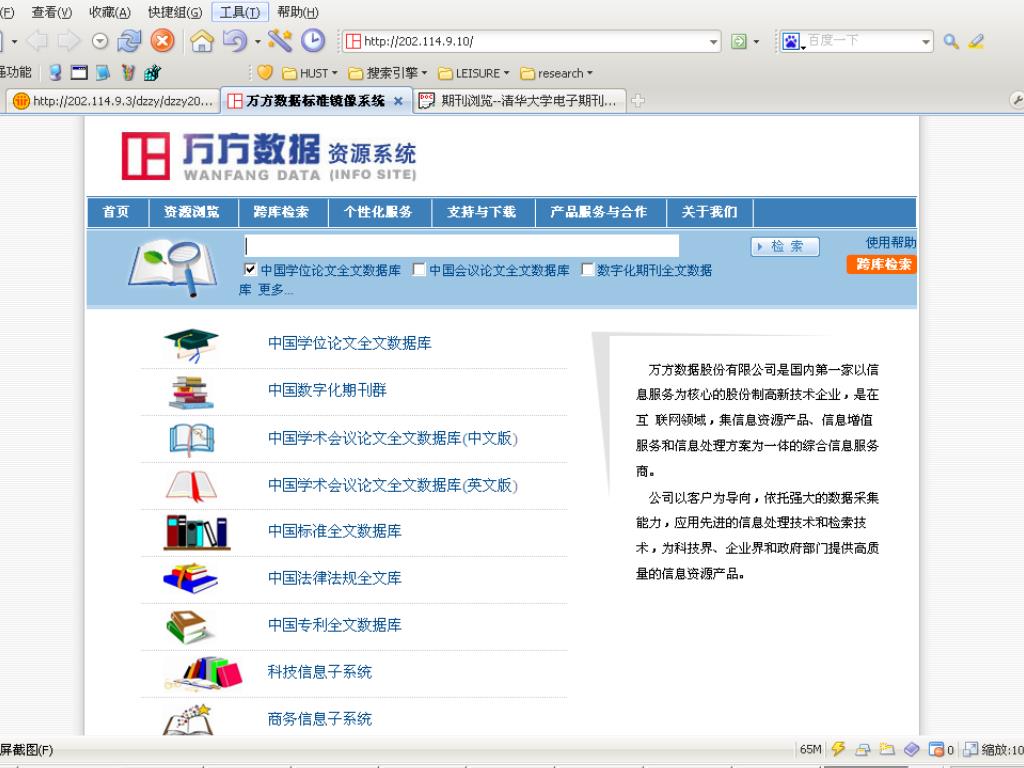Switch to the 202.114.9.3/dzzy tab
The width and height of the screenshot is (1024, 768).
pyautogui.click(x=114, y=101)
